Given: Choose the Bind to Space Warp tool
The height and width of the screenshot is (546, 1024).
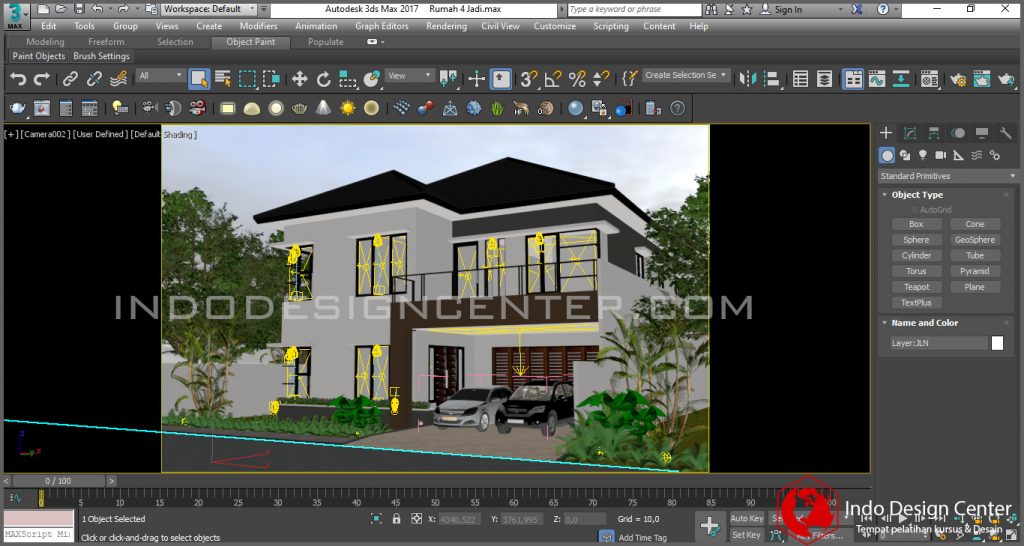Looking at the screenshot, I should coord(118,79).
